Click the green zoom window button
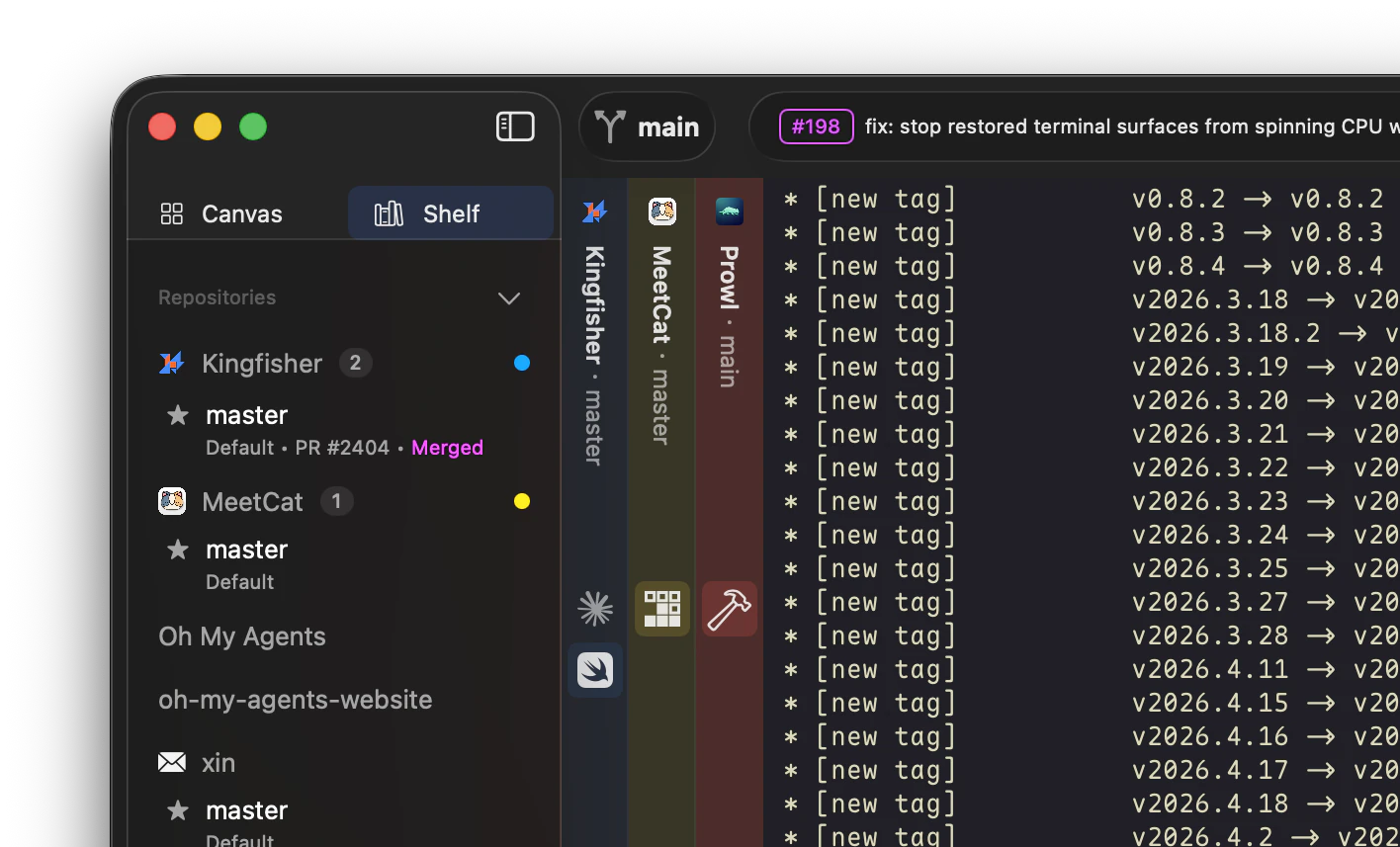1400x847 pixels. [253, 127]
